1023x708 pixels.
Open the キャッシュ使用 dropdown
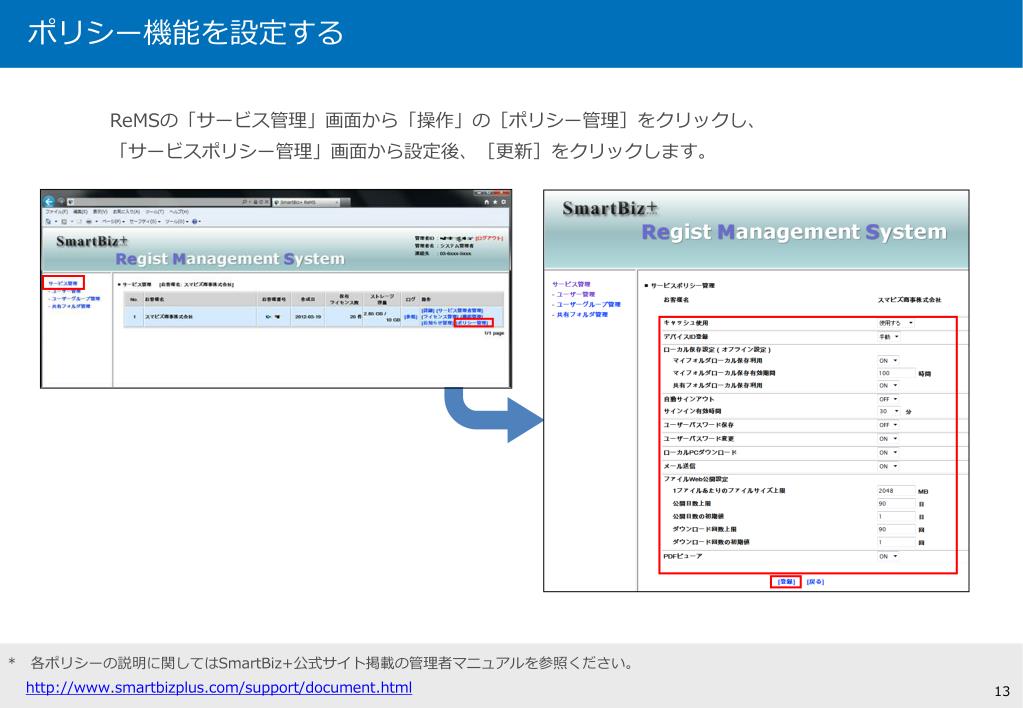click(896, 323)
